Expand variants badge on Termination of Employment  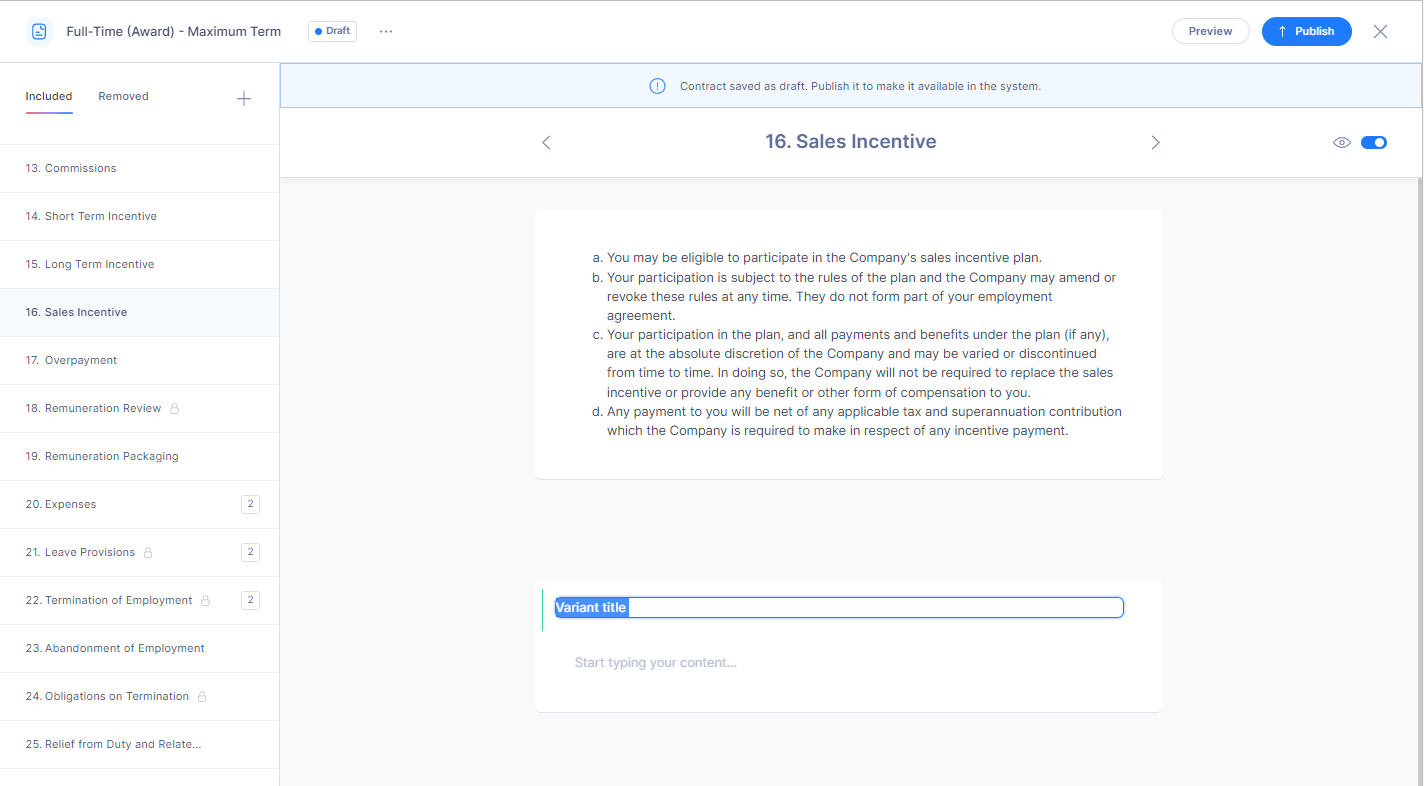point(250,600)
